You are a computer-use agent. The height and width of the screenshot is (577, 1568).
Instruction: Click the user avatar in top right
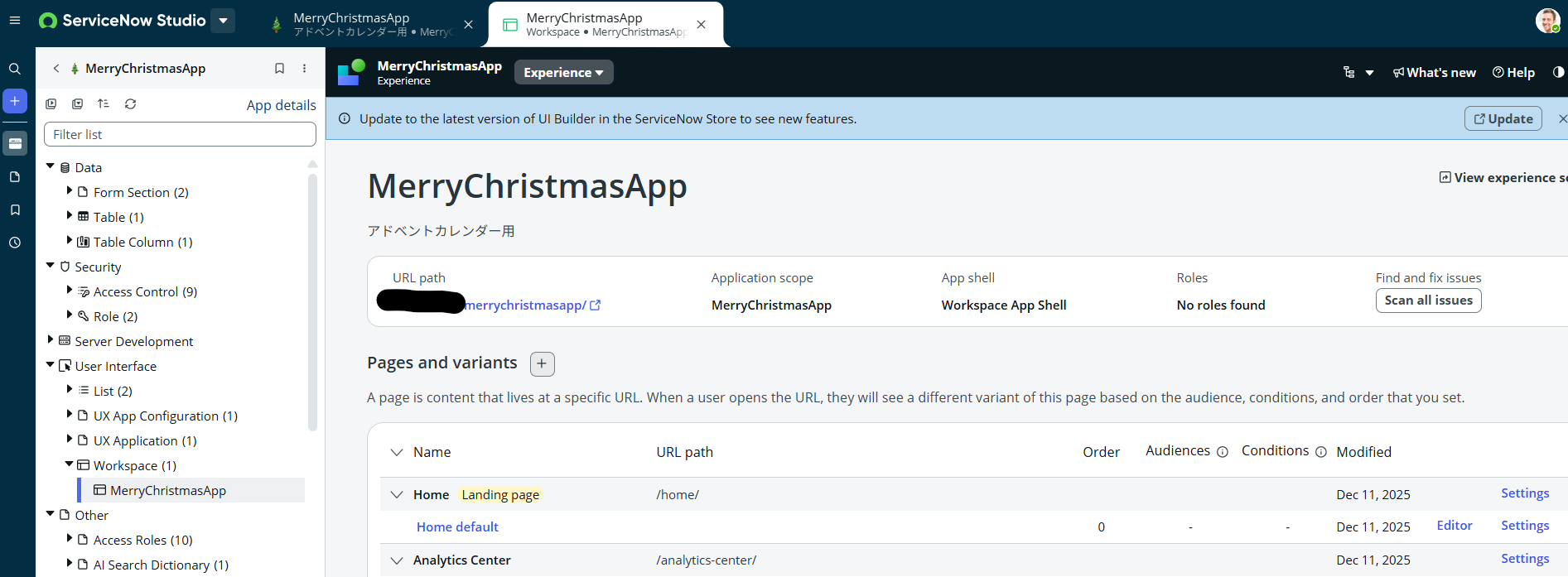pyautogui.click(x=1547, y=21)
